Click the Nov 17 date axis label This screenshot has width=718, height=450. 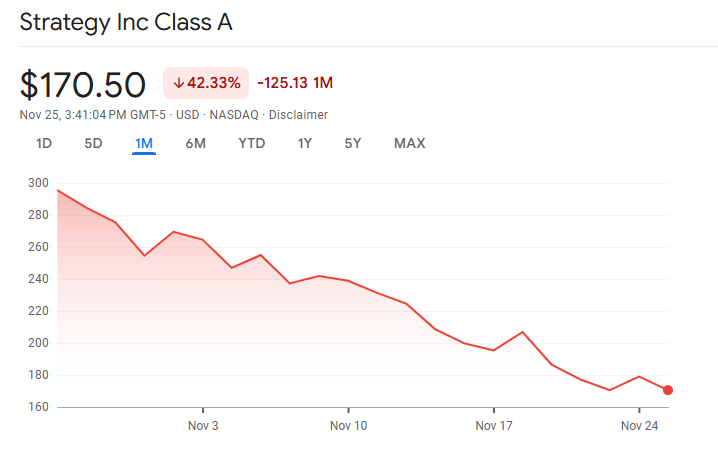[494, 426]
